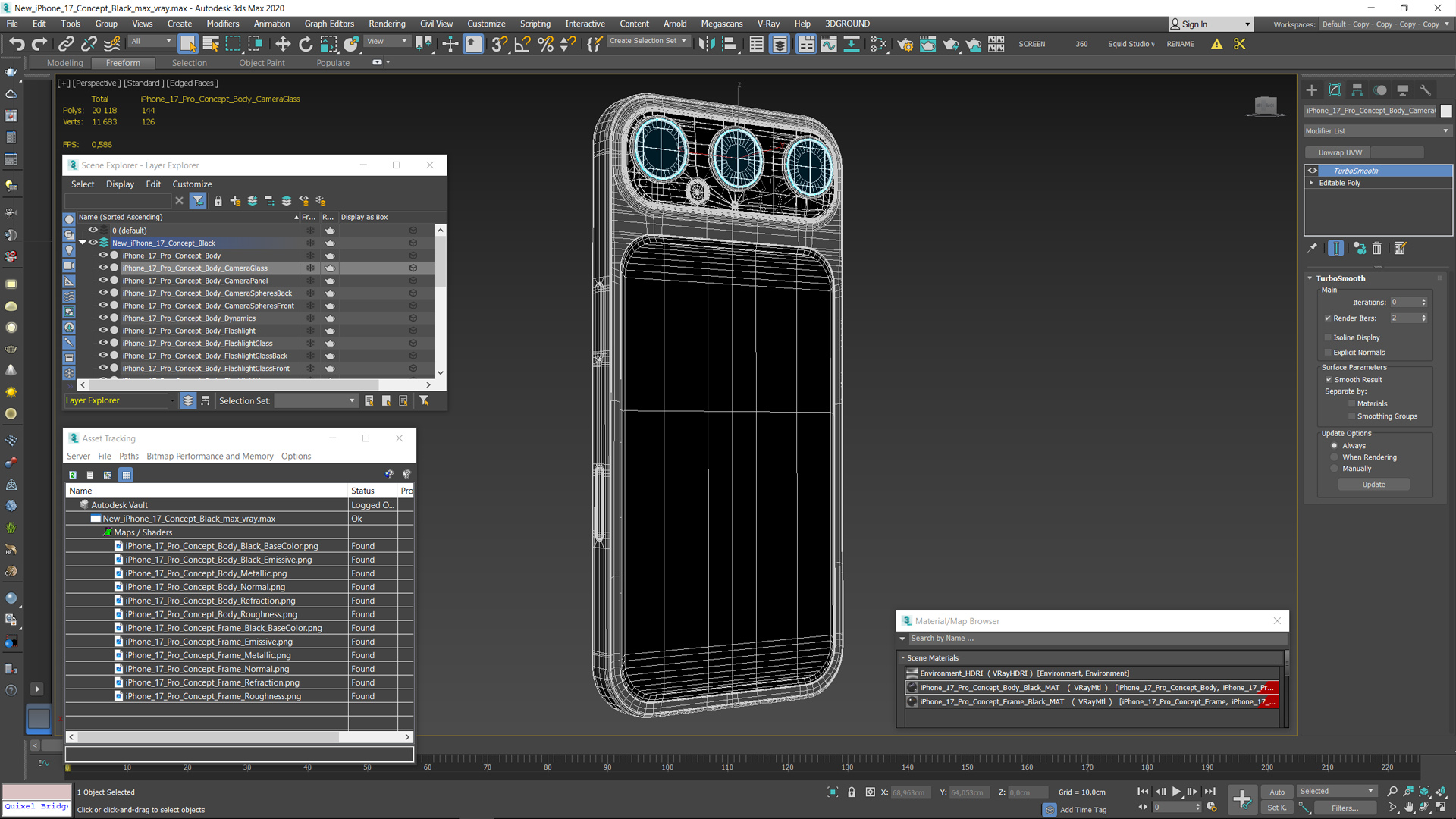Select the Select and Scale tool
The height and width of the screenshot is (819, 1456).
[x=328, y=44]
